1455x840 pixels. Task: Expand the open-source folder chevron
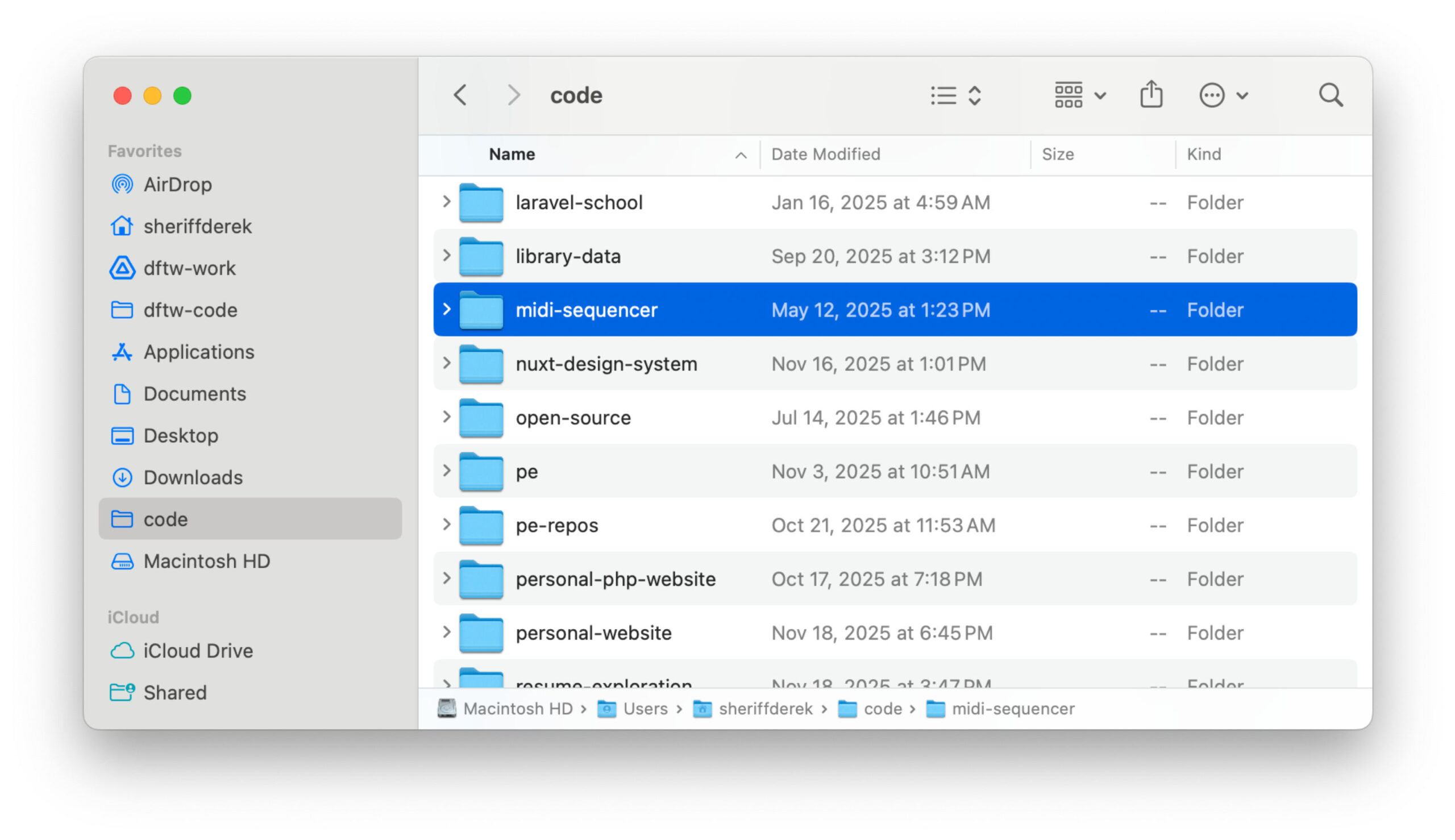point(446,417)
